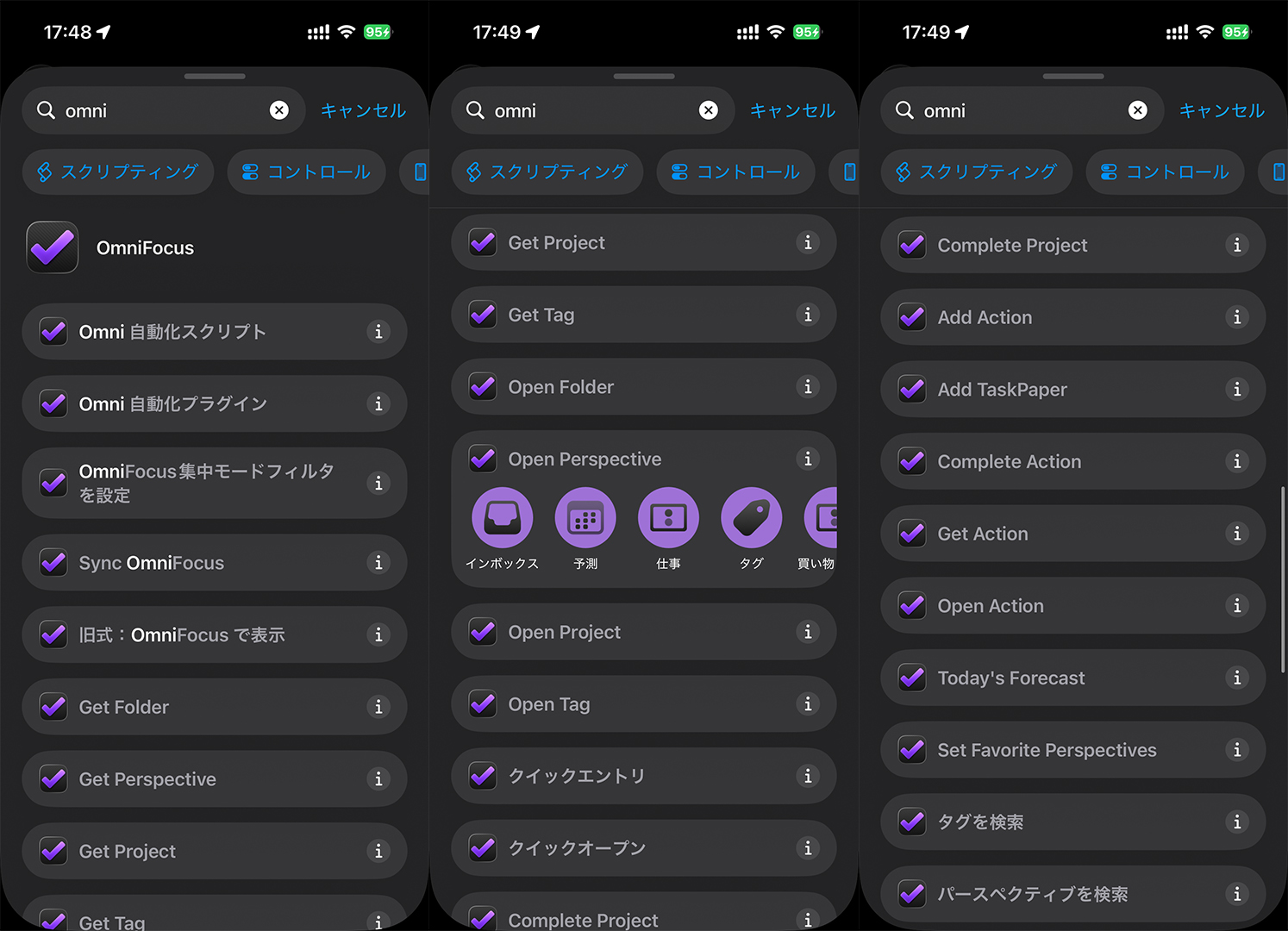
Task: Add the Open Action action
Action: tap(1073, 606)
